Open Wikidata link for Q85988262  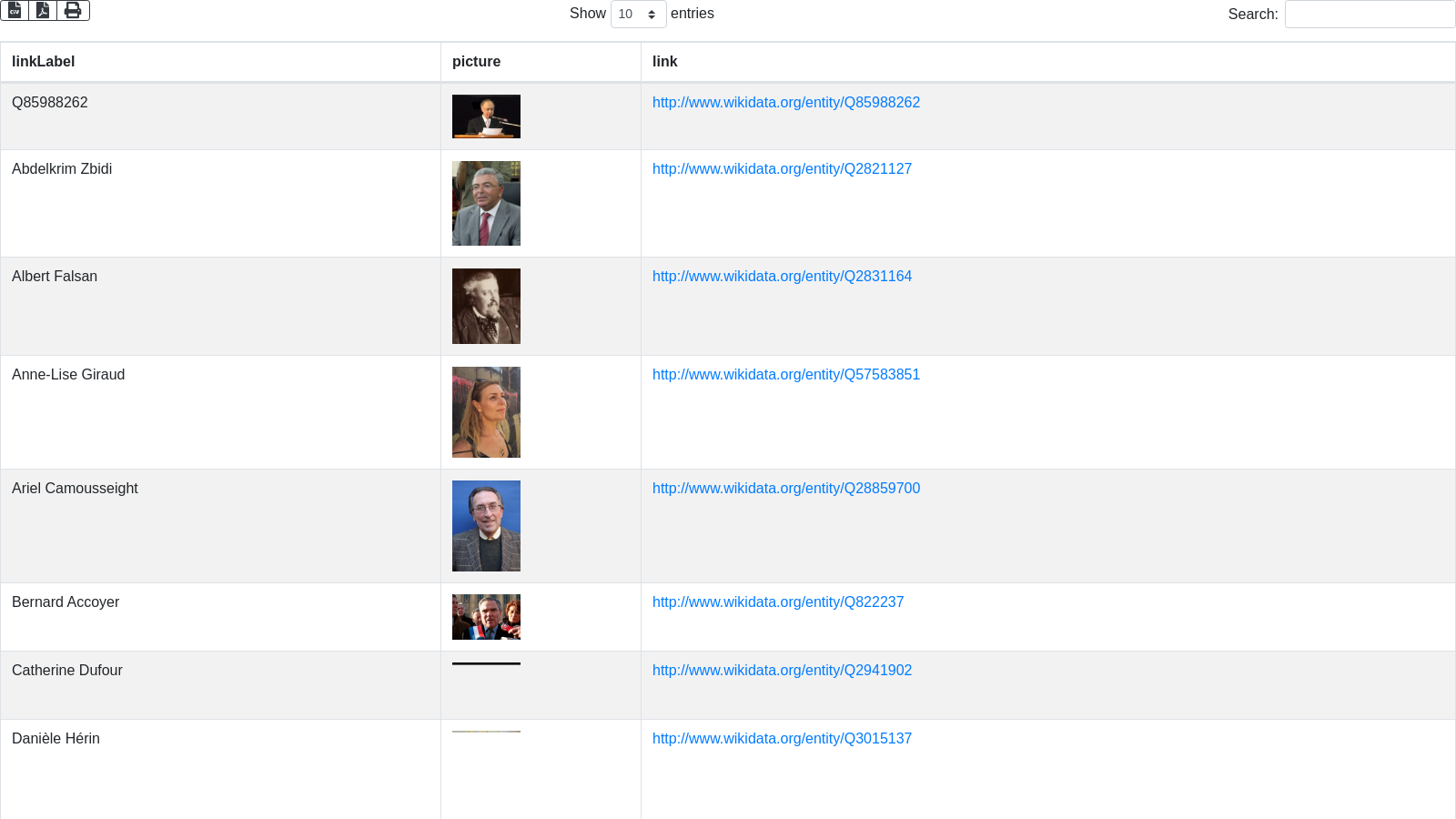(x=785, y=103)
